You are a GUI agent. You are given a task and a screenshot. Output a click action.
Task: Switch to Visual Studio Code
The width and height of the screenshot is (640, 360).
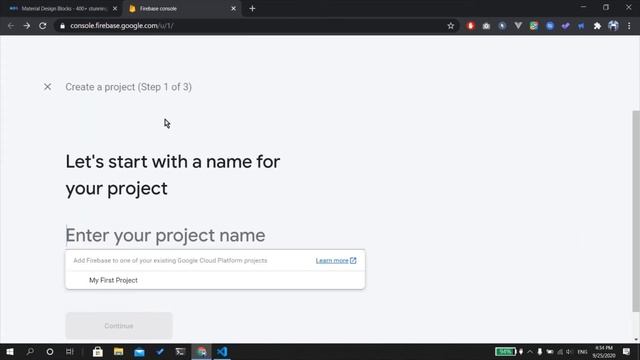[x=222, y=351]
